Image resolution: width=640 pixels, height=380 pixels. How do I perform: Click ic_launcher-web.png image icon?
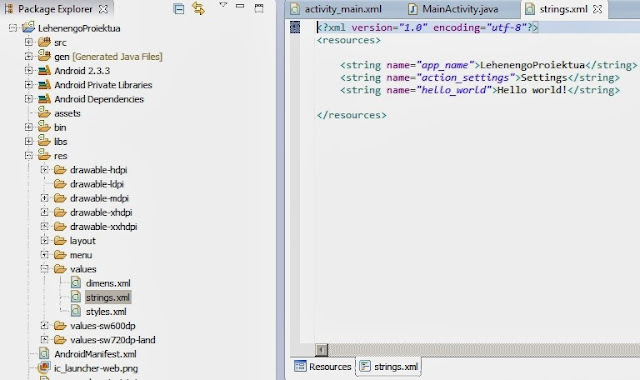pos(44,367)
